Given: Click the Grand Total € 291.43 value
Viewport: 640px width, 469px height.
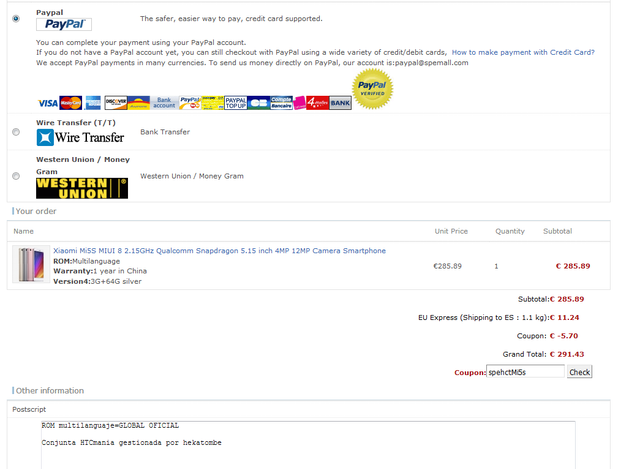Looking at the screenshot, I should pos(567,354).
